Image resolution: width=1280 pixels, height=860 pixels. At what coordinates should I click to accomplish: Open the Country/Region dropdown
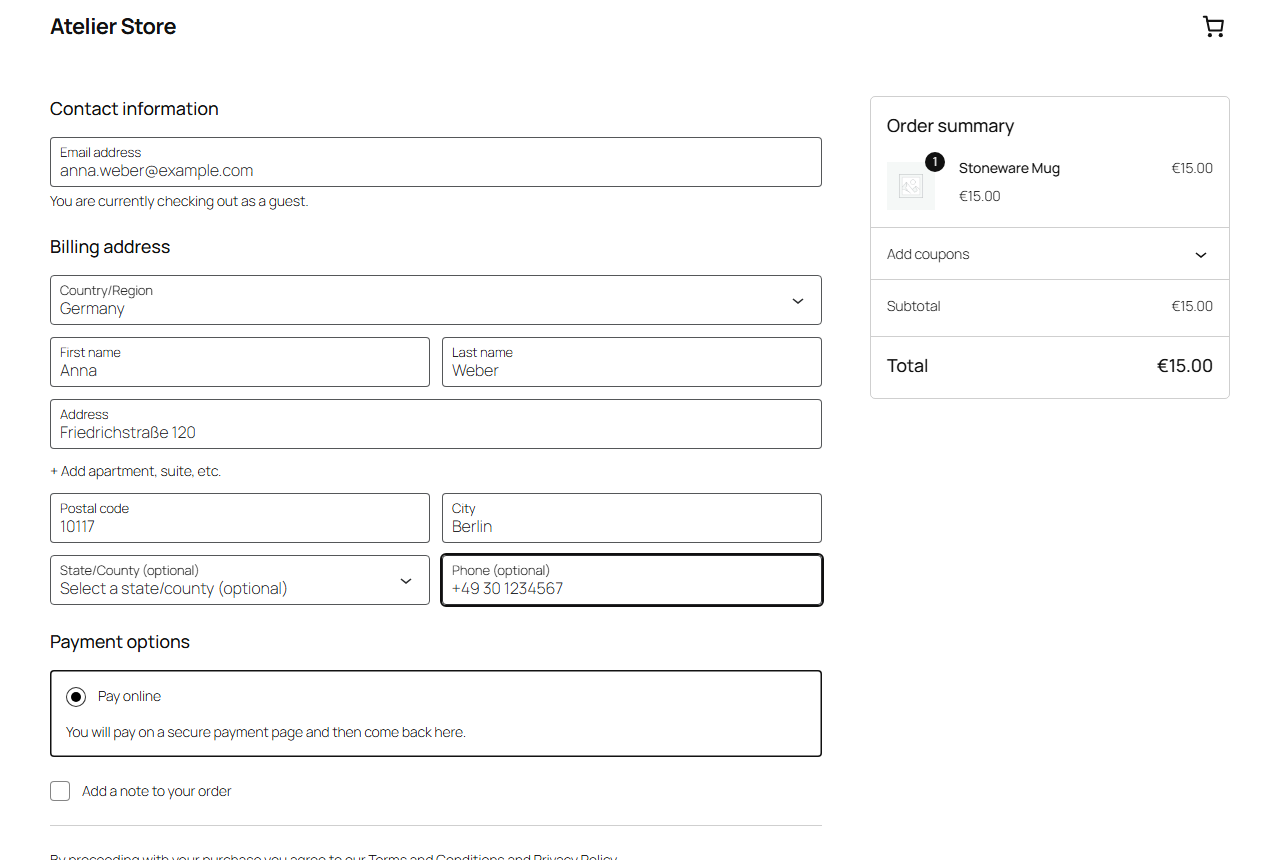point(436,300)
